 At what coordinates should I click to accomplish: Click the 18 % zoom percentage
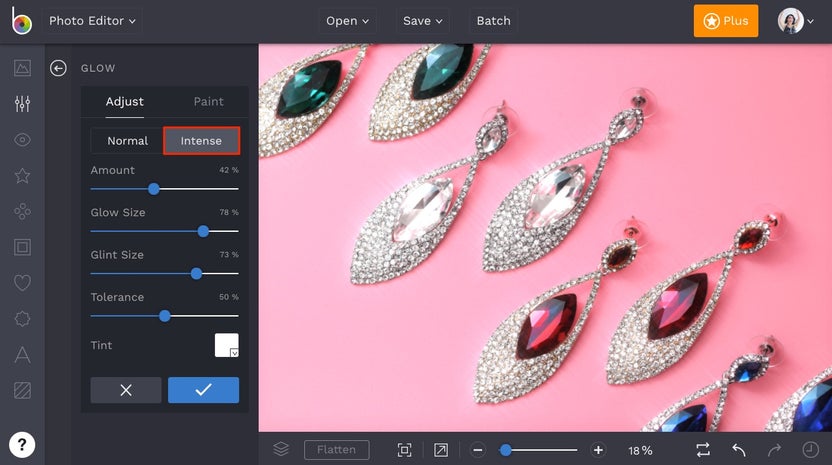[640, 450]
